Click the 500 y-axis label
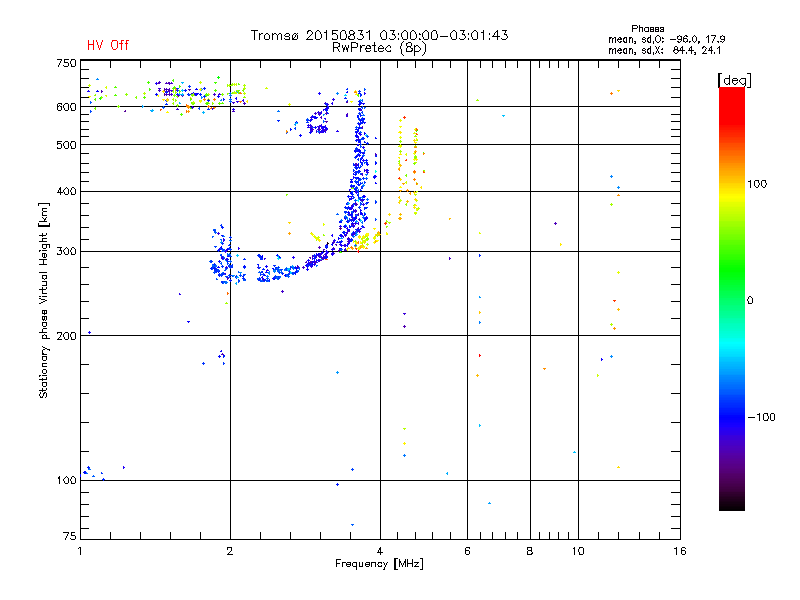This screenshot has height=600, width=800. 66,145
